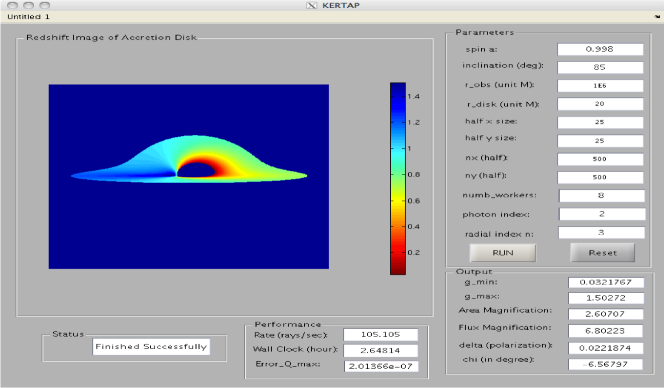This screenshot has height=388, width=664.
Task: Open the Untitled 1 tab
Action: (28, 17)
